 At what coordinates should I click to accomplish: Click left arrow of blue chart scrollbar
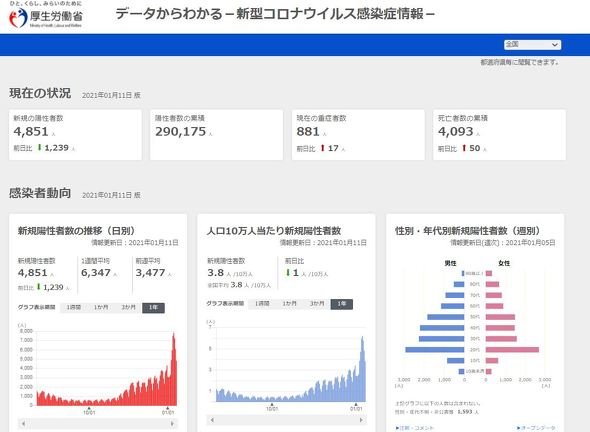[212, 420]
